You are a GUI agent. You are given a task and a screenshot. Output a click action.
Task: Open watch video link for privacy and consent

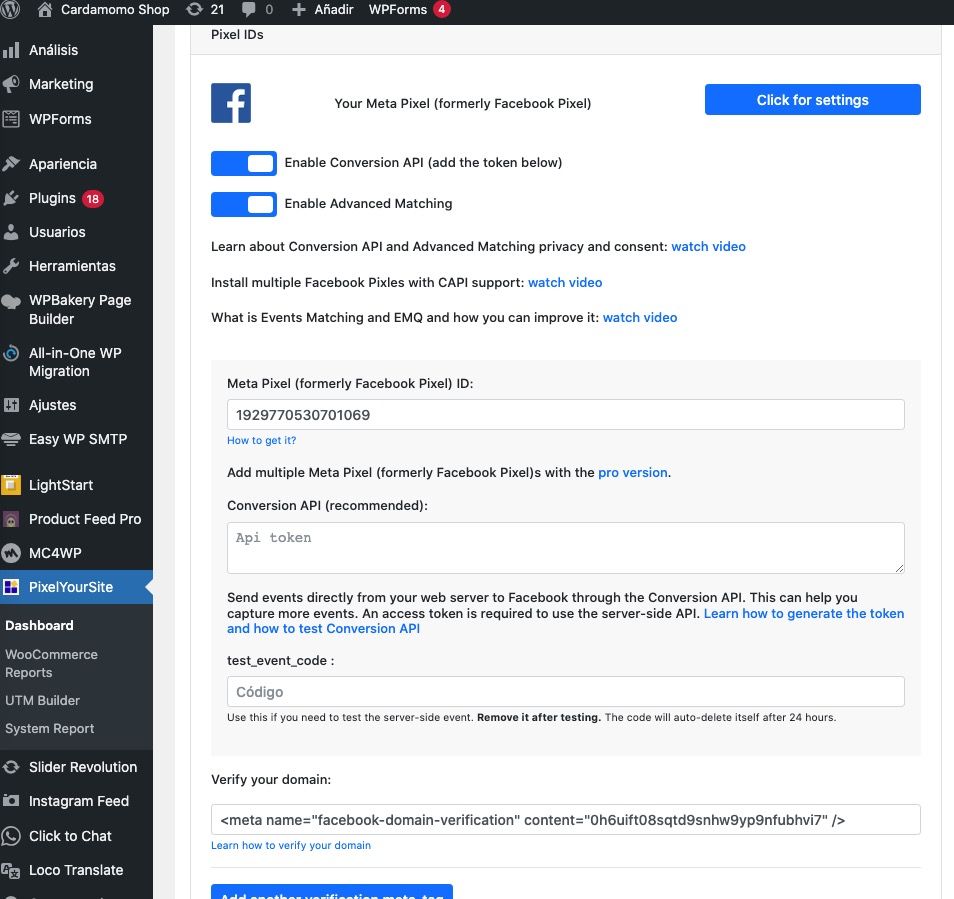point(708,246)
